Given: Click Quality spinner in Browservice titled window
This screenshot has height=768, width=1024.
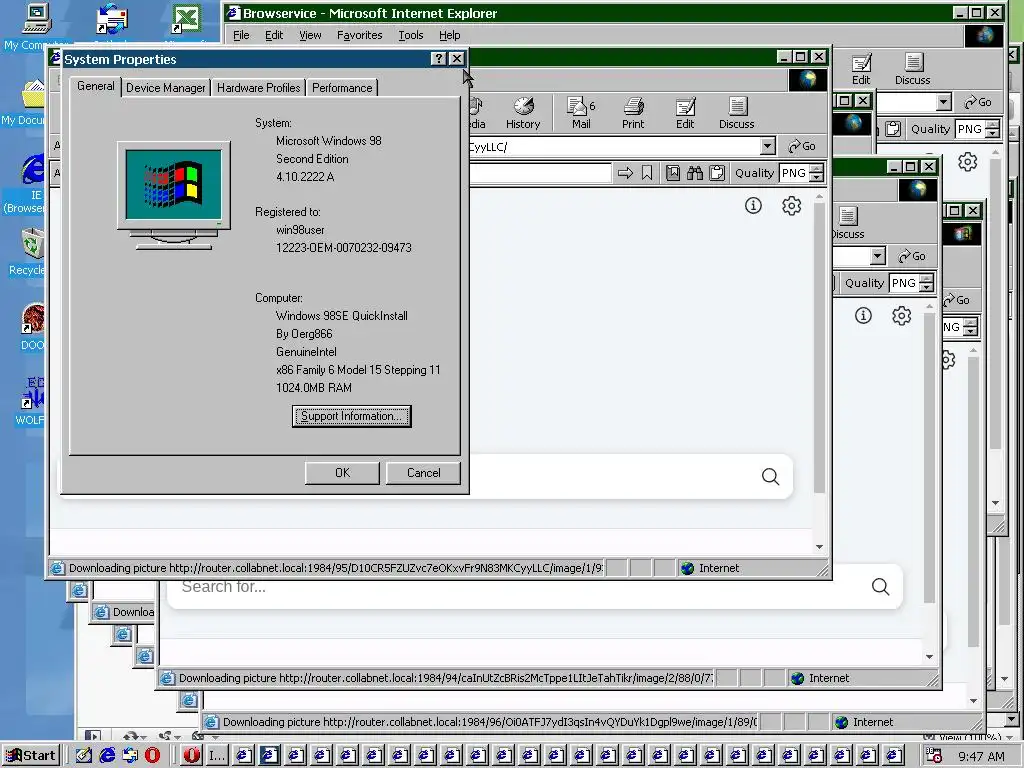Looking at the screenshot, I should (x=992, y=129).
